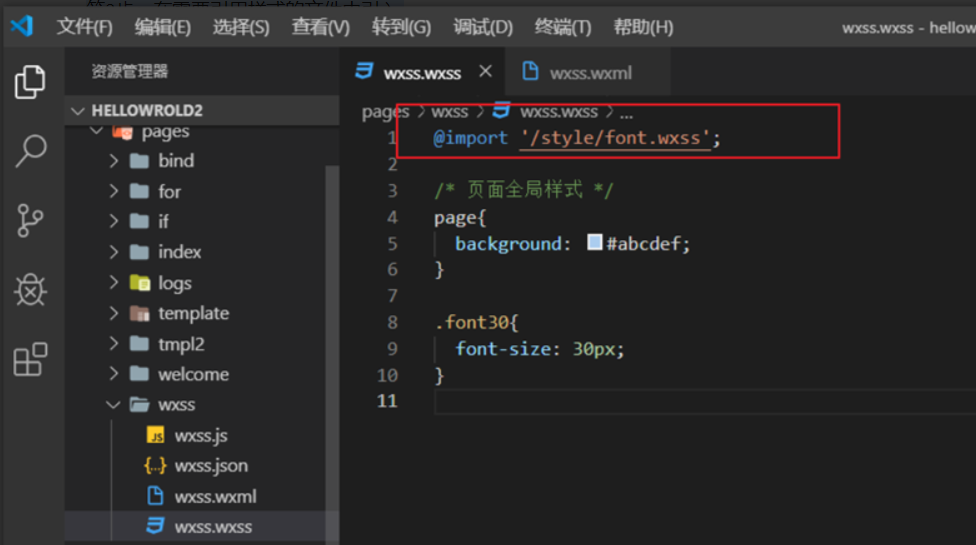Open wxss.wxml in the file tree

click(215, 496)
